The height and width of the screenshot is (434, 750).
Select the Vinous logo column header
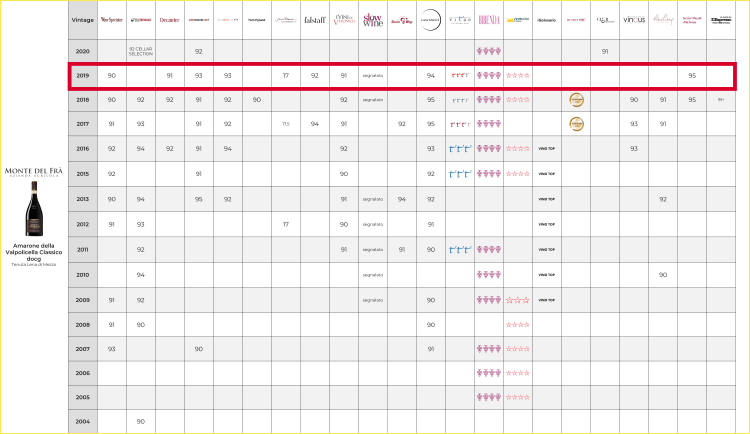(x=634, y=20)
